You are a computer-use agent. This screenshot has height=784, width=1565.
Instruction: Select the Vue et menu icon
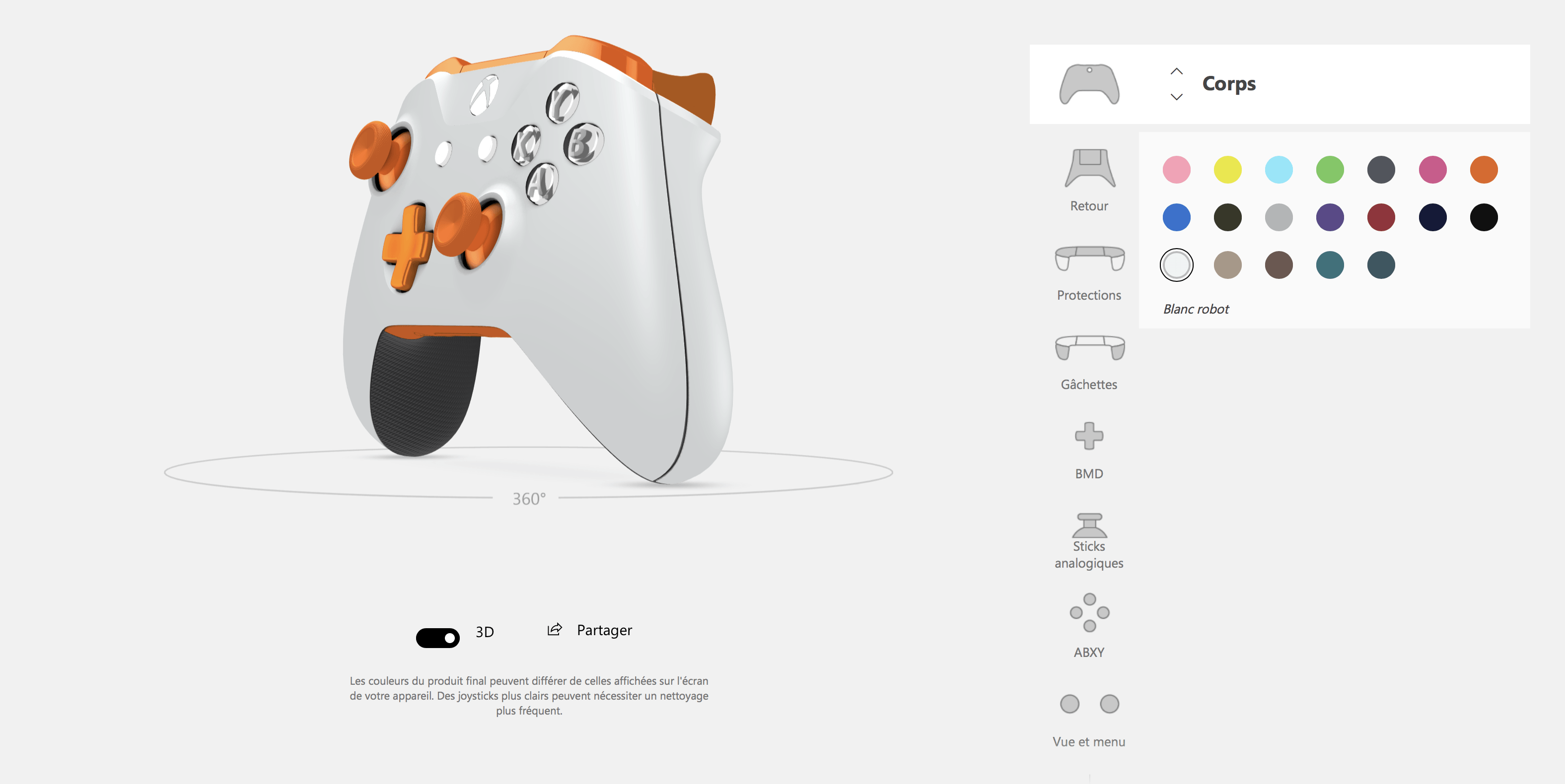pos(1088,703)
